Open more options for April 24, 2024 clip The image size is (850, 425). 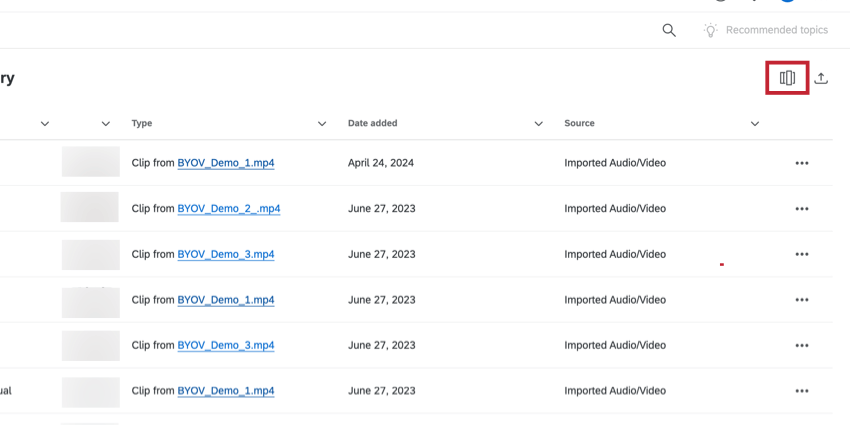[x=801, y=163]
